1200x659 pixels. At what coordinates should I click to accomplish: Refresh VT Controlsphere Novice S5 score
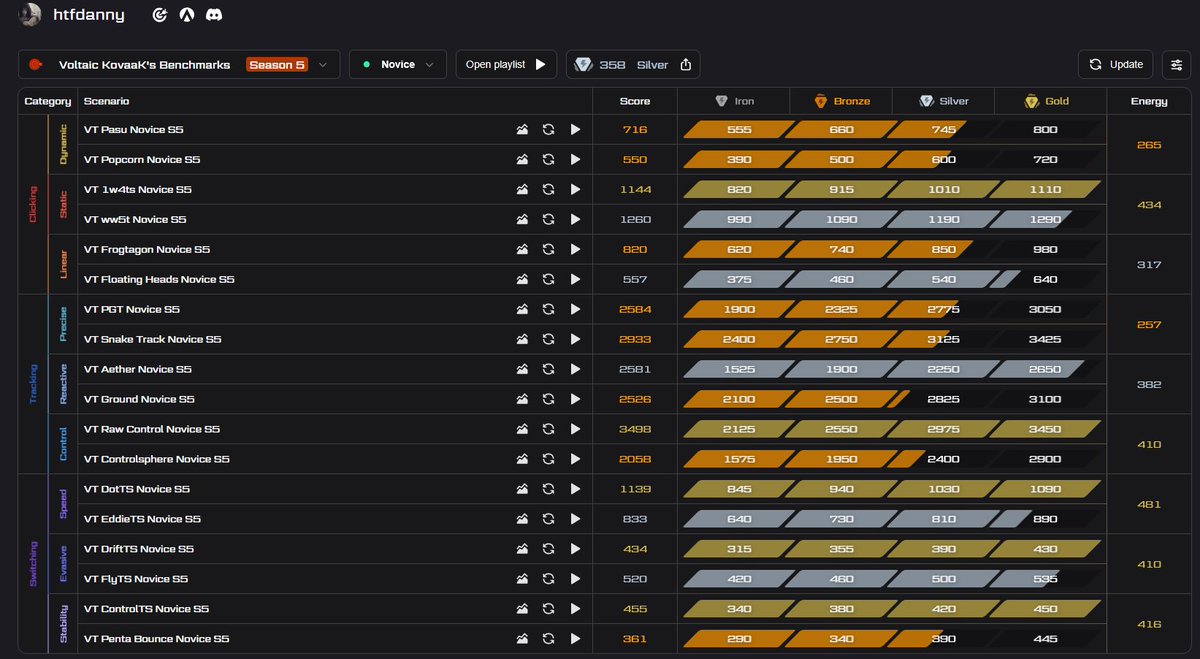coord(548,460)
